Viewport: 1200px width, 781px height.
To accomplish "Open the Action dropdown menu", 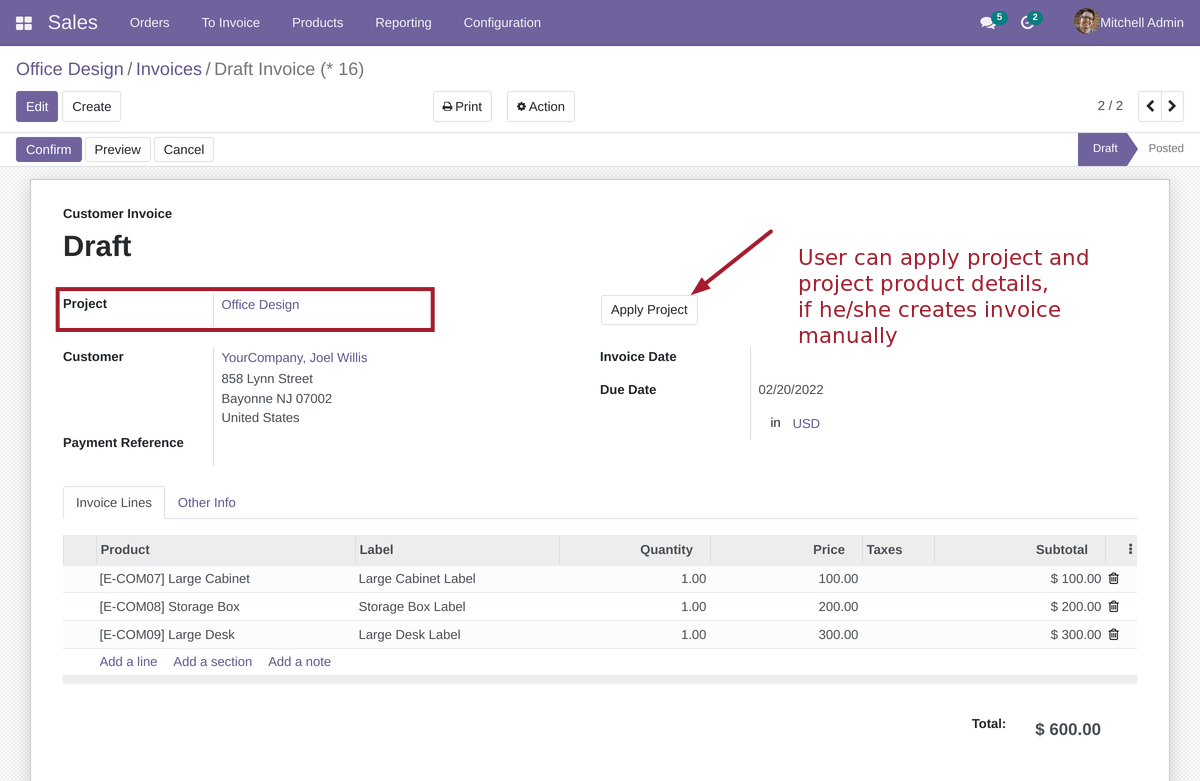I will pos(540,106).
